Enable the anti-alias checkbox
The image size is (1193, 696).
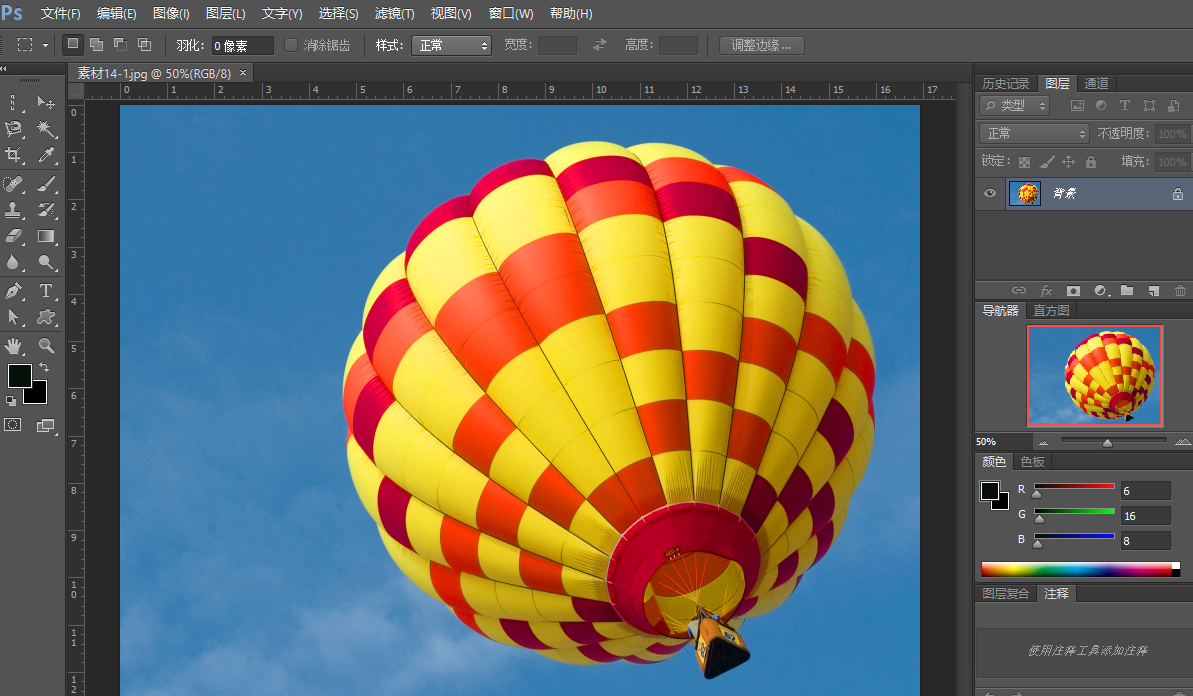click(291, 45)
